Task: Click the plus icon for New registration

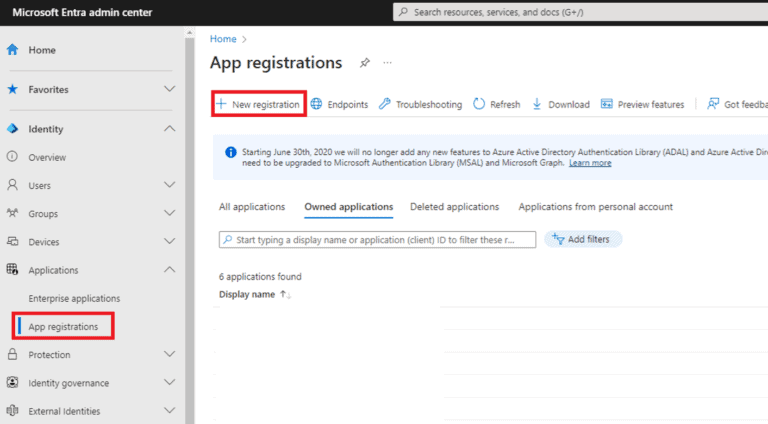Action: [221, 104]
